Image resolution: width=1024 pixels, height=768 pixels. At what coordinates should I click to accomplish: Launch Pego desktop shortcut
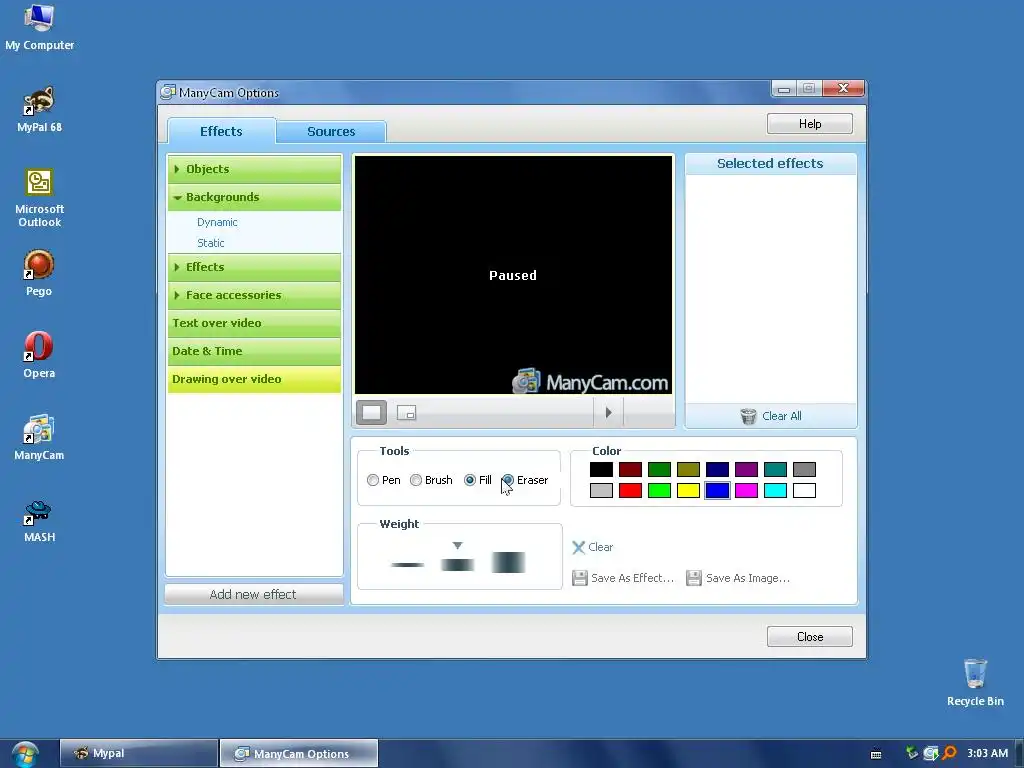39,274
